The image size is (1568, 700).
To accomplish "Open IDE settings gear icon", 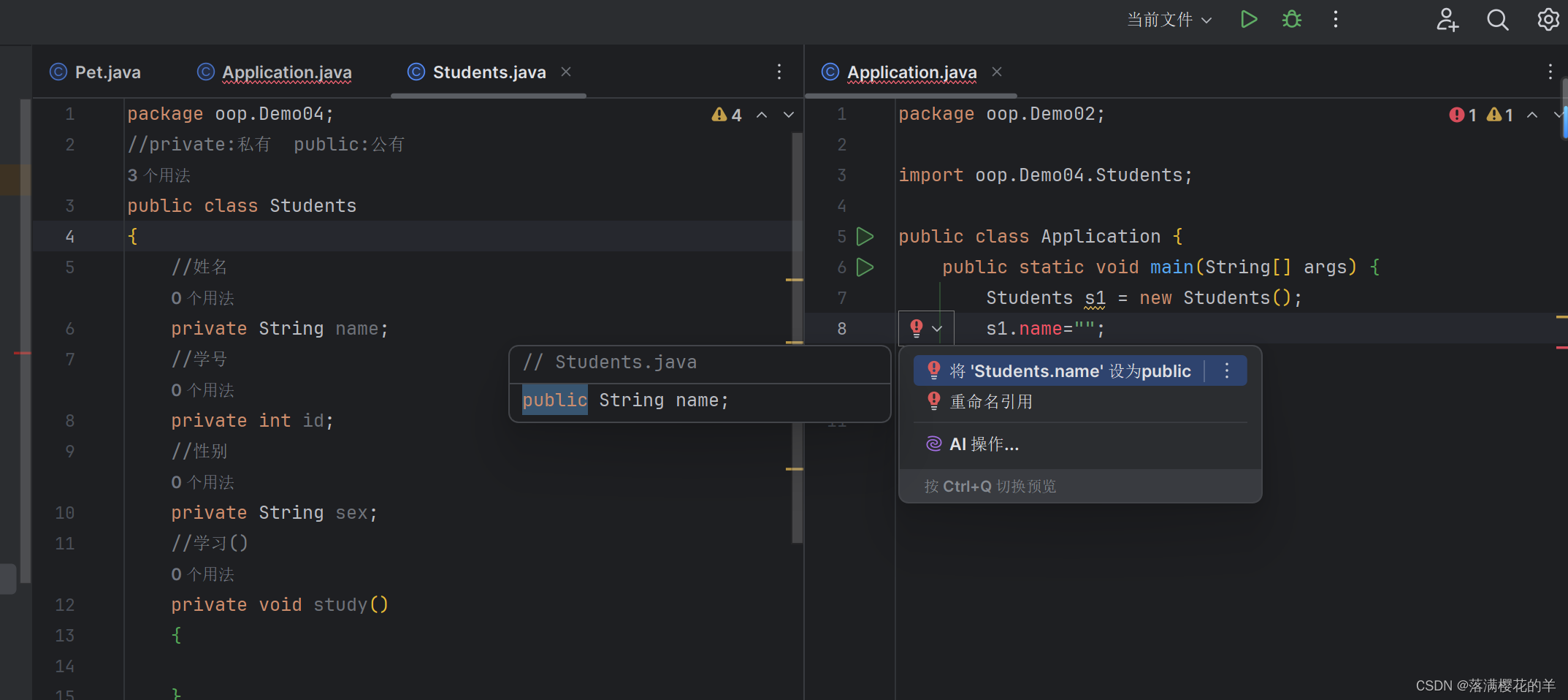I will click(x=1548, y=19).
